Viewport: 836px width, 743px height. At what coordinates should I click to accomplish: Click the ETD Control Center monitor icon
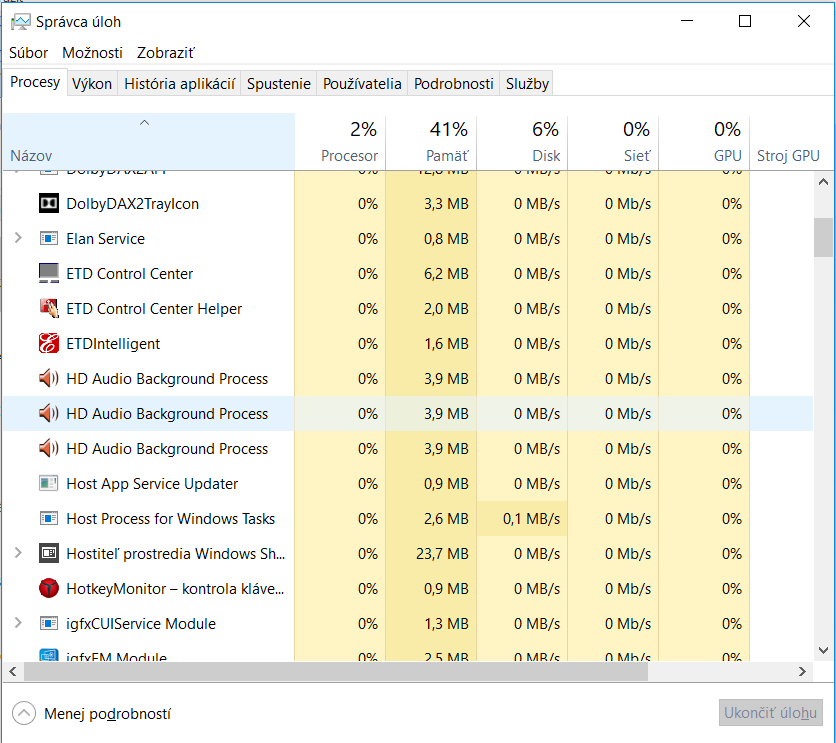[48, 274]
